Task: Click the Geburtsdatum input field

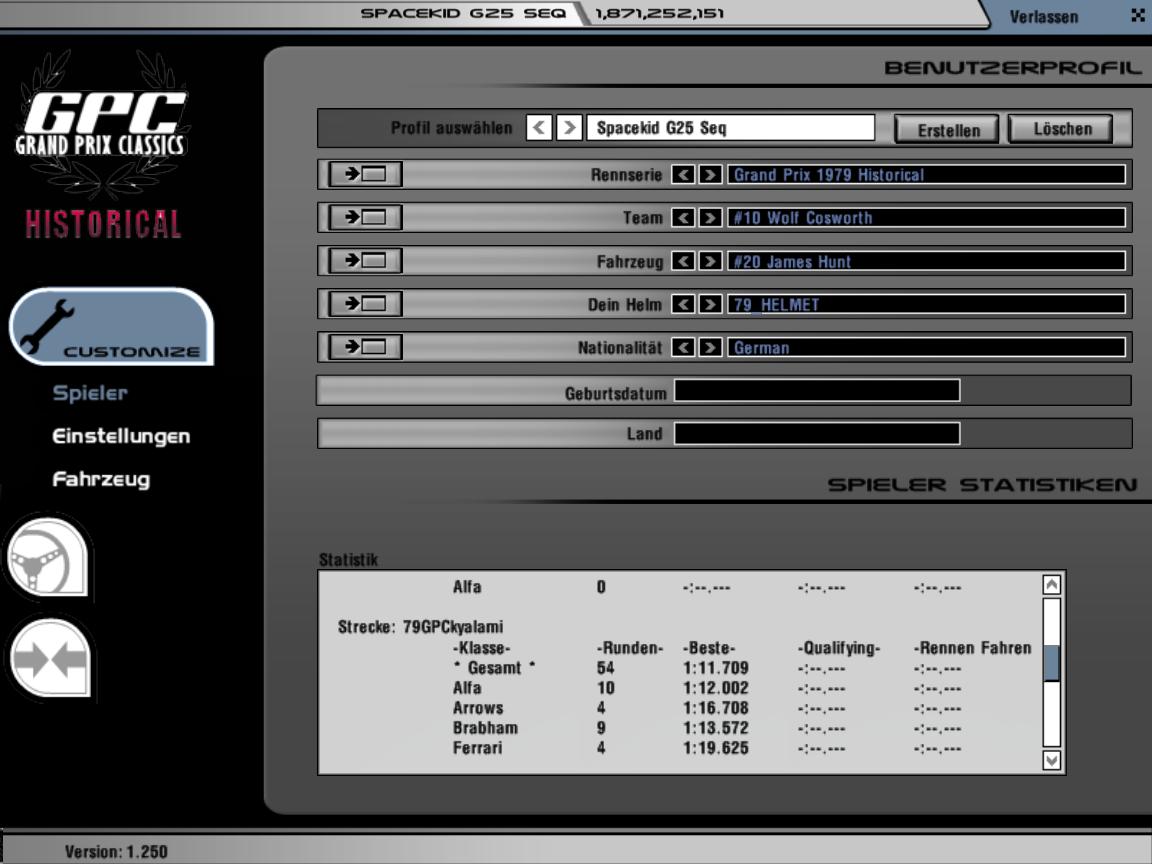Action: [x=816, y=391]
